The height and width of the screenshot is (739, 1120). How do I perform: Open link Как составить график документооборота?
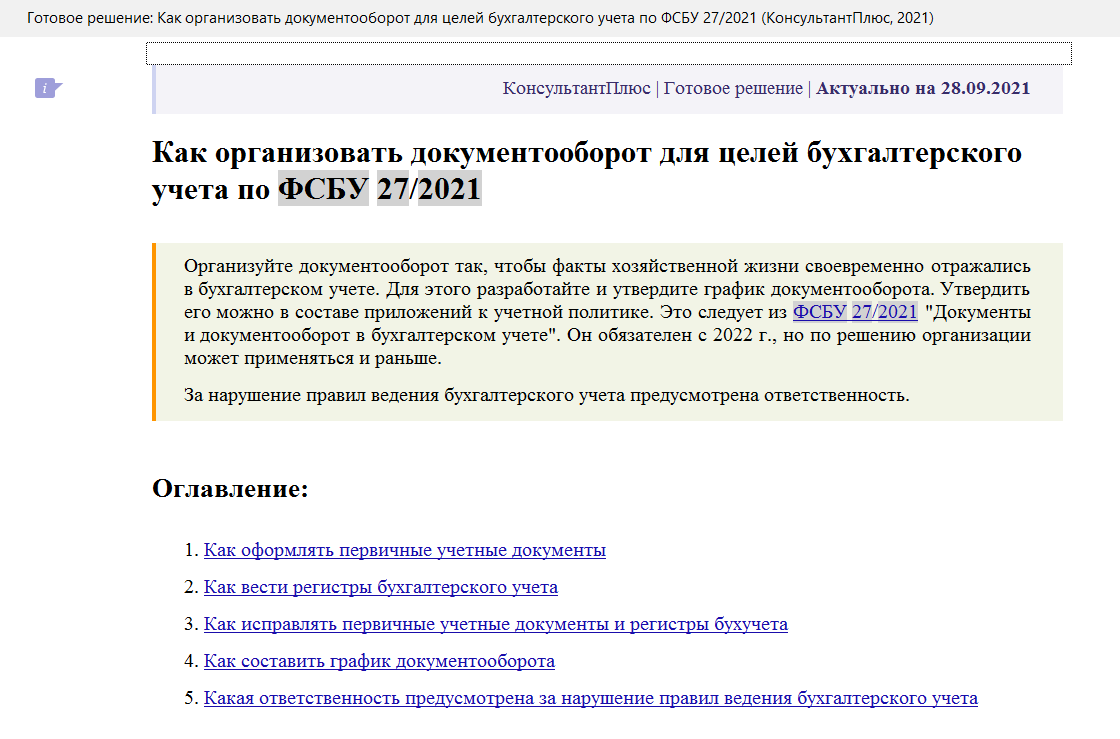pos(379,661)
